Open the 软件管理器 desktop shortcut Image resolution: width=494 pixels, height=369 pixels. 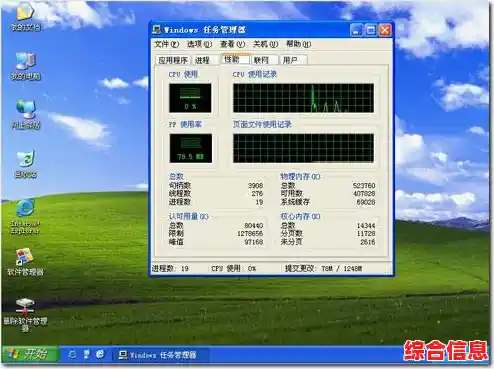[x=25, y=262]
